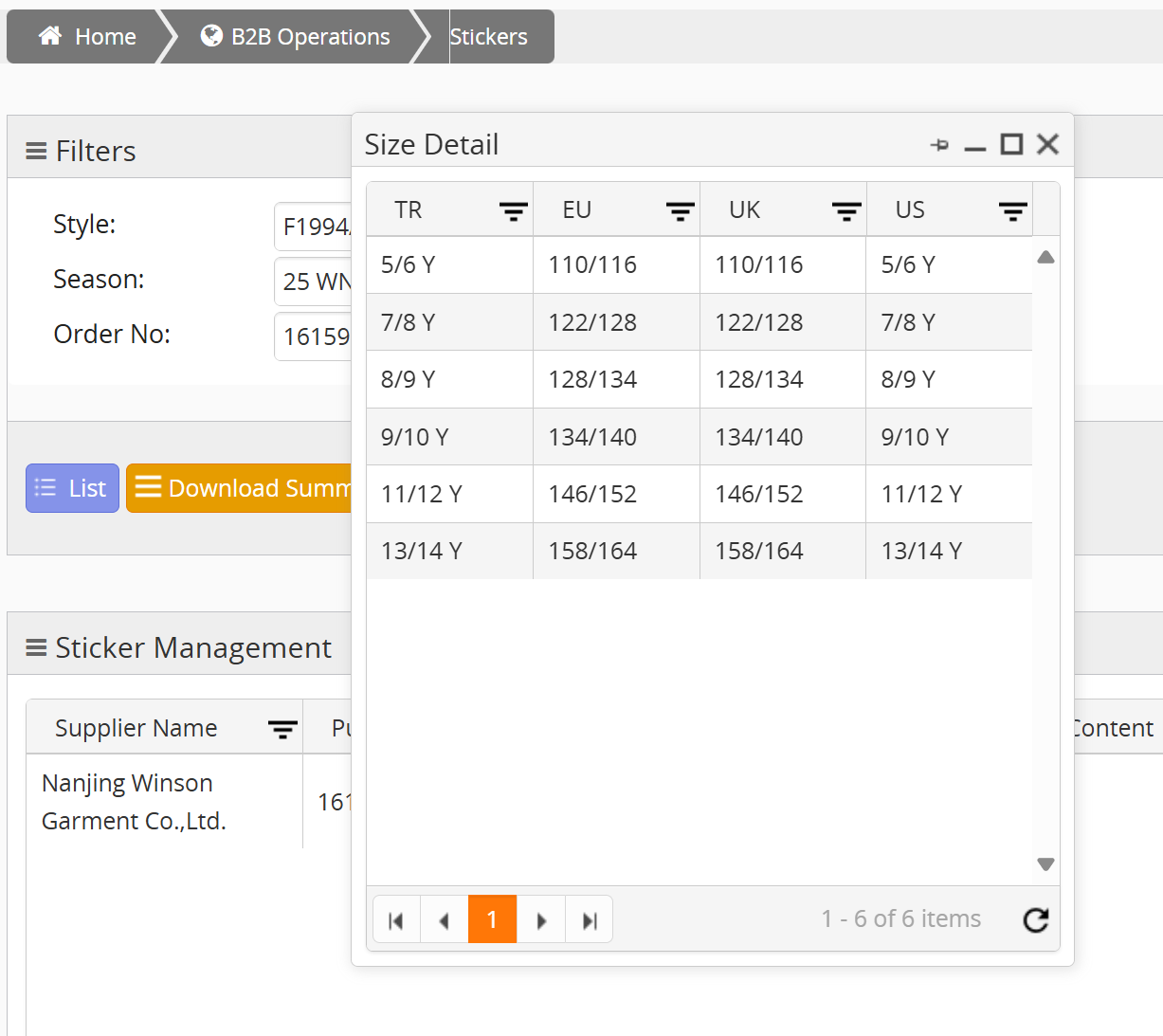Go to the first page of grid
Viewport: 1163px width, 1036px height.
(x=396, y=920)
